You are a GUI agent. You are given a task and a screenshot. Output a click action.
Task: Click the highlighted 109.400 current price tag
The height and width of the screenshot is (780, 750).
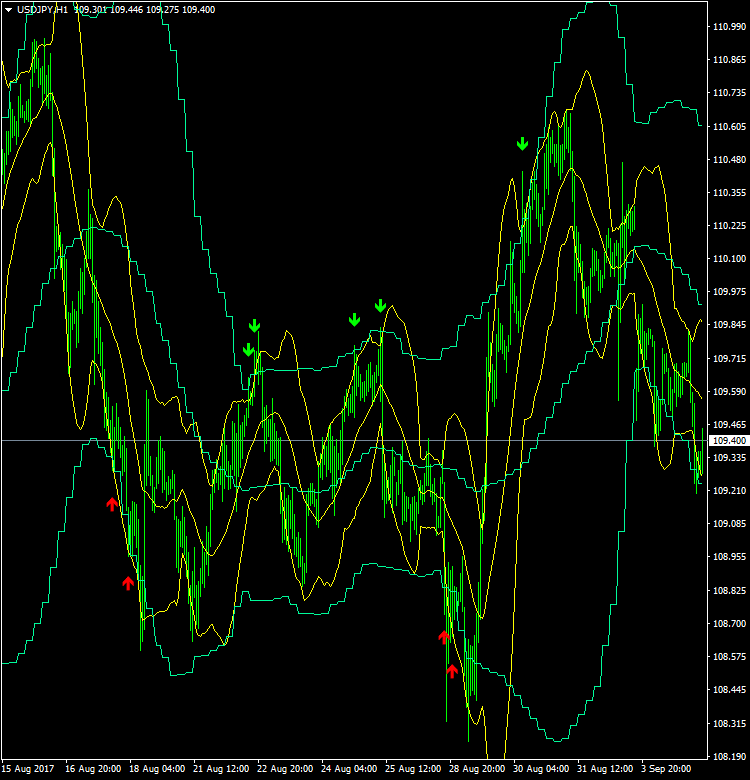(x=729, y=441)
